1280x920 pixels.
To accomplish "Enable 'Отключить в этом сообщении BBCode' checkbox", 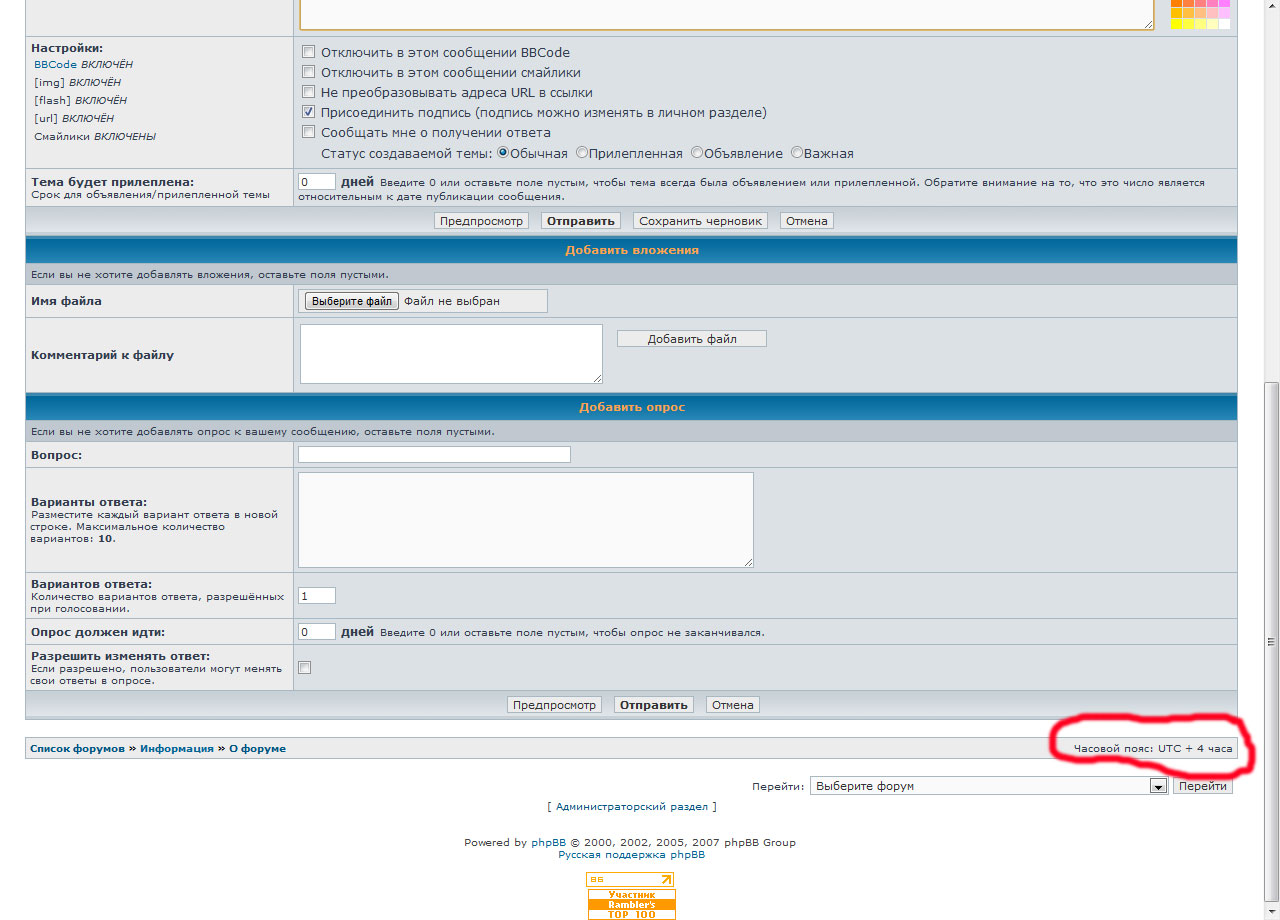I will click(x=309, y=52).
